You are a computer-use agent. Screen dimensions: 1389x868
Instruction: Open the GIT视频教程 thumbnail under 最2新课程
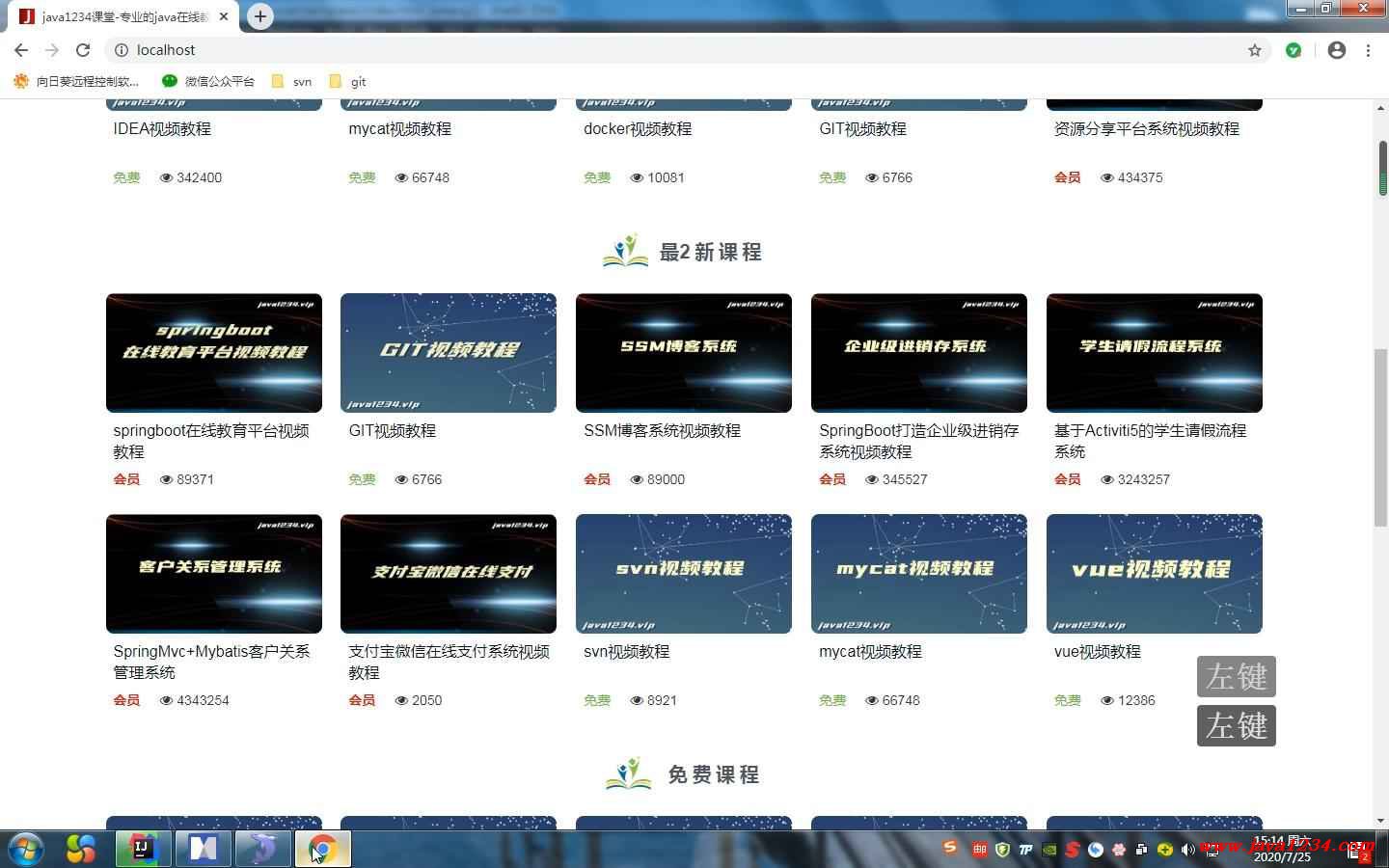pos(449,353)
